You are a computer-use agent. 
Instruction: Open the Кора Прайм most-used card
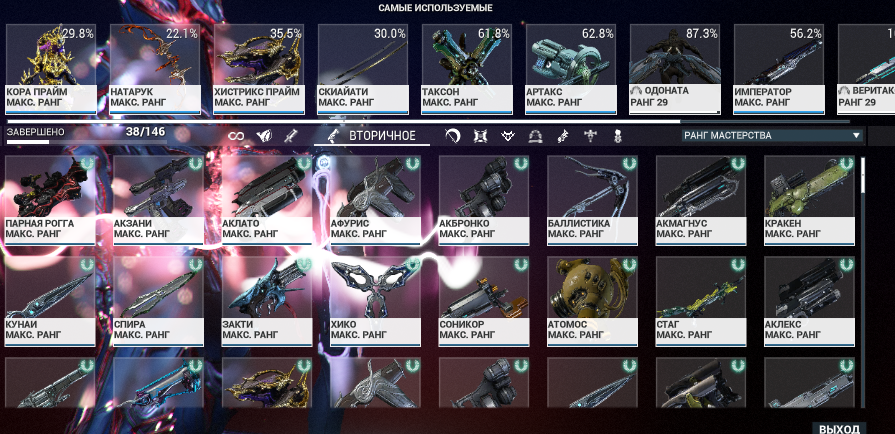51,70
